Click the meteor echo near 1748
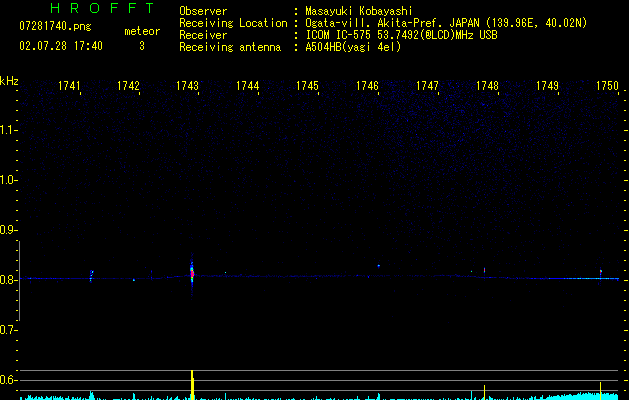The width and height of the screenshot is (629, 400). click(485, 270)
